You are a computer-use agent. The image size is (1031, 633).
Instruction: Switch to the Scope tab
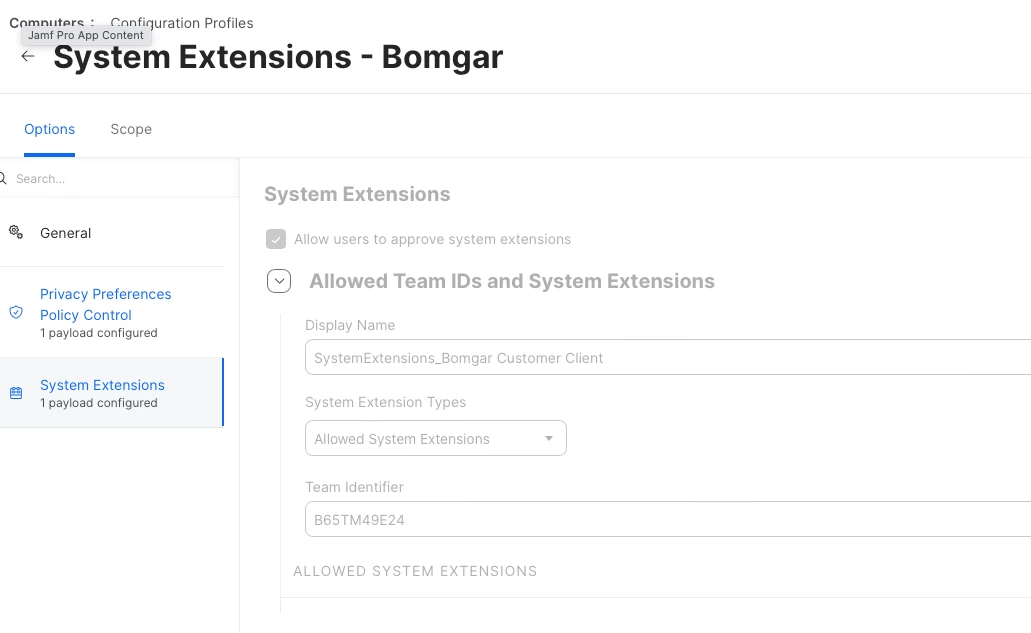click(131, 129)
